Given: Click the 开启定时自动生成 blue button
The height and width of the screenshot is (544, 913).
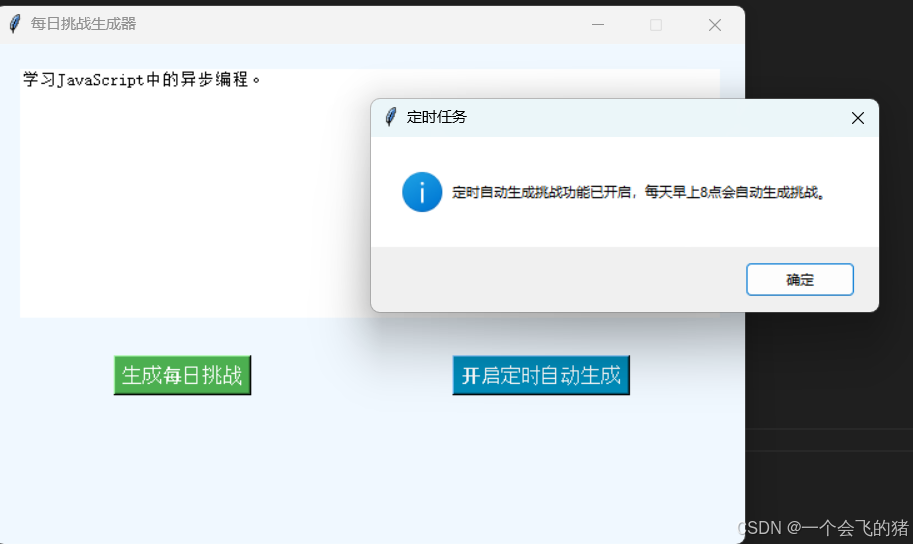Looking at the screenshot, I should [541, 375].
